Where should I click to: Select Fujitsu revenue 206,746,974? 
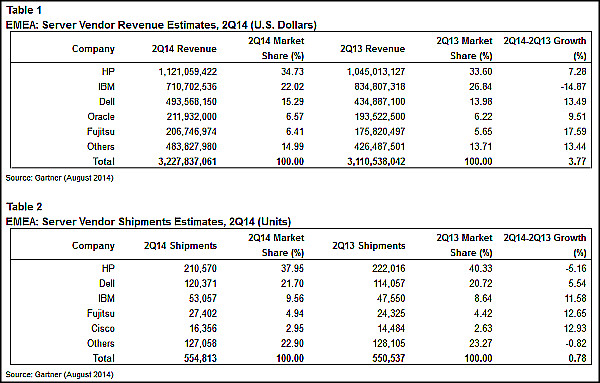(191, 132)
